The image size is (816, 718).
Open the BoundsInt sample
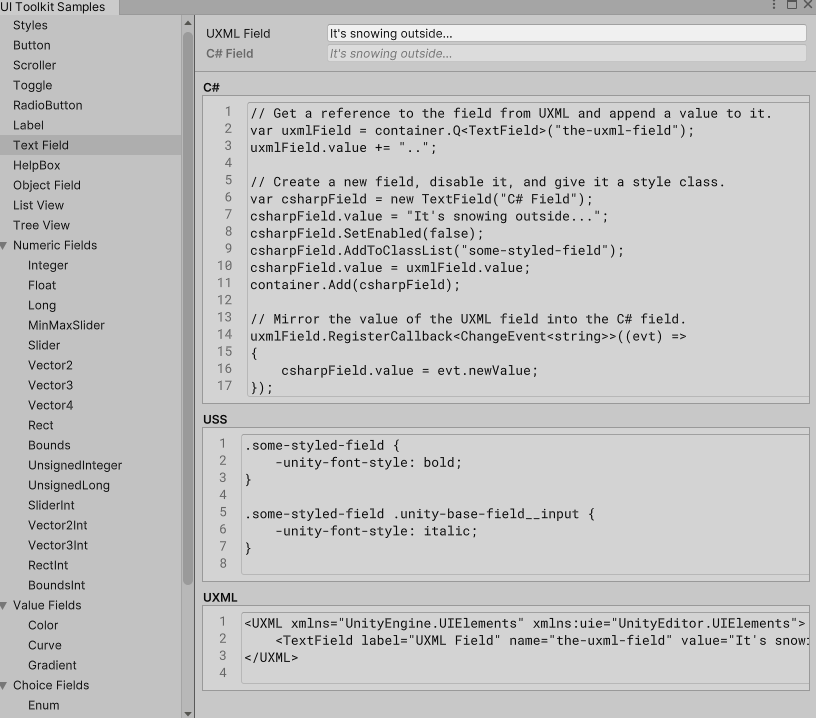pos(57,585)
